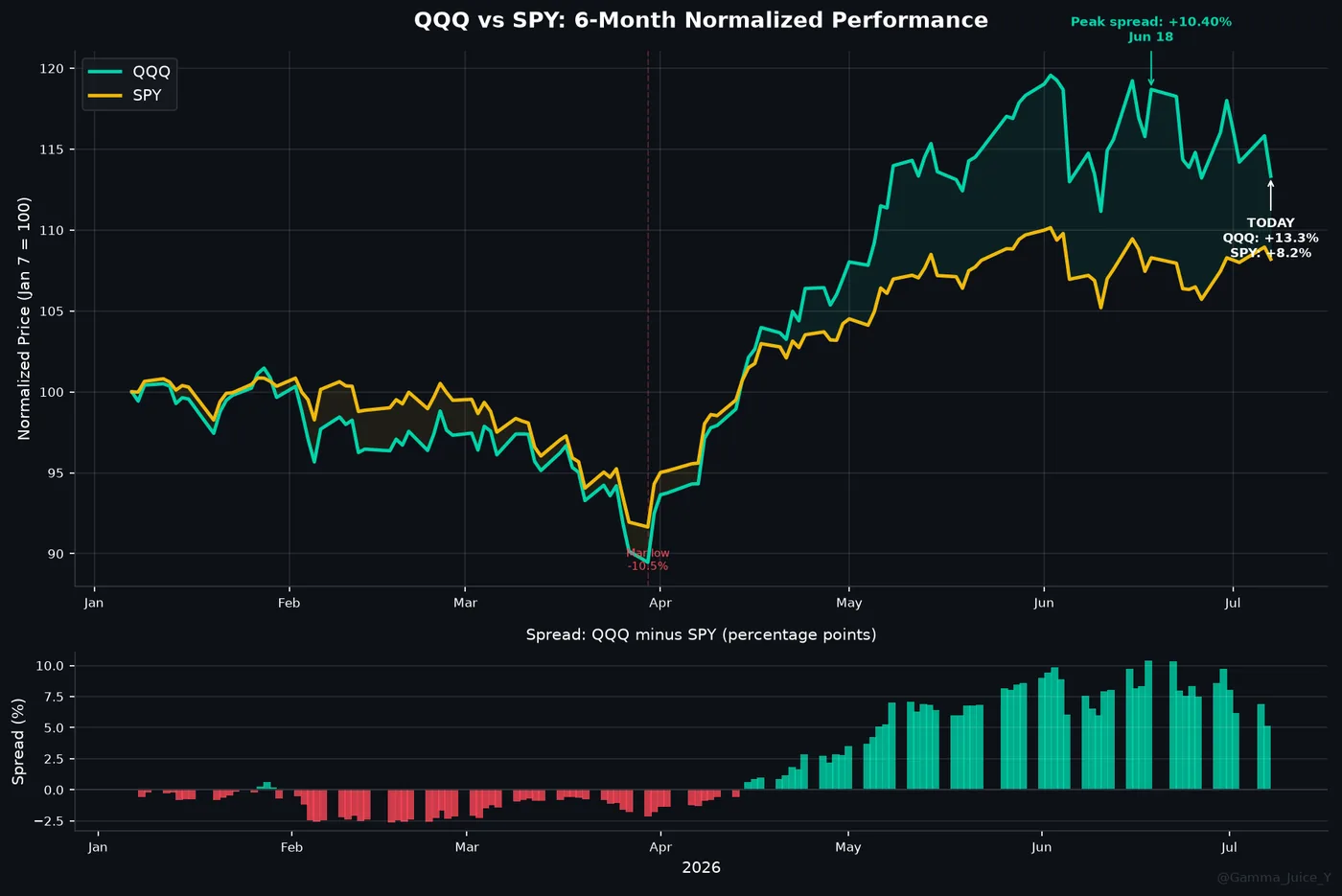Click the yellow SPY legend line swatch
This screenshot has height=896, width=1342.
click(105, 95)
